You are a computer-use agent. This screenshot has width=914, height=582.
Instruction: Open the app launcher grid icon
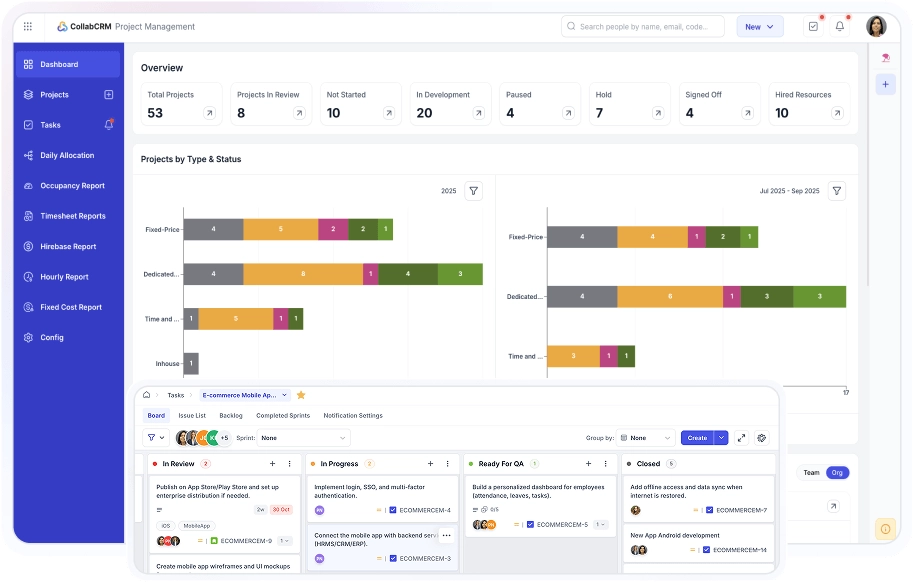point(28,27)
